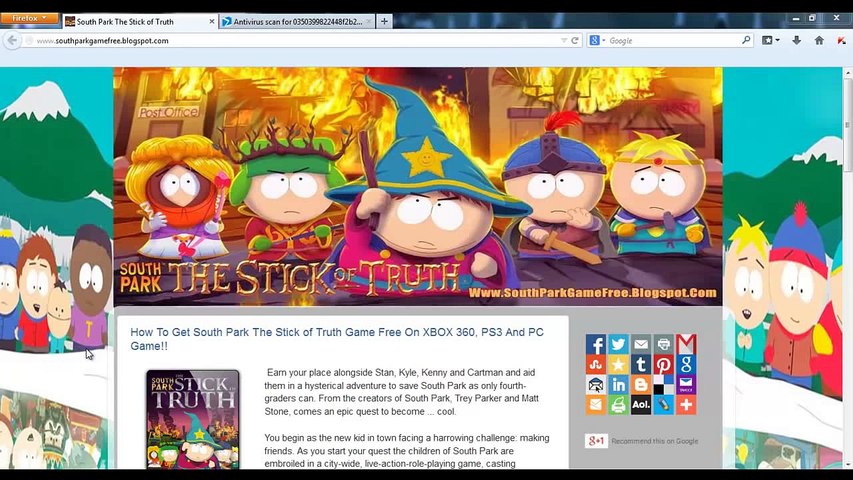Click the yellow star favorites icon

click(618, 364)
